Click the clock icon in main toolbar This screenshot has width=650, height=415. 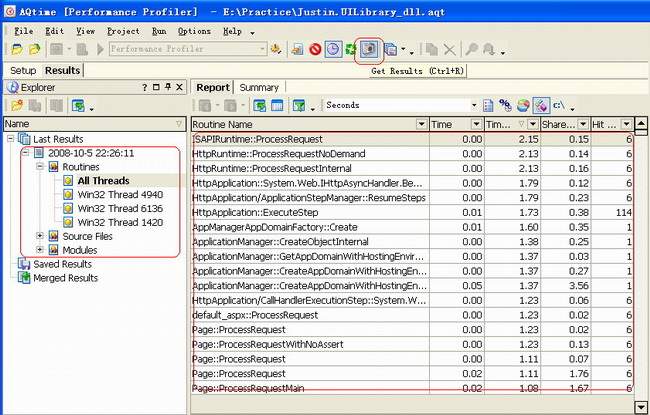(332, 48)
